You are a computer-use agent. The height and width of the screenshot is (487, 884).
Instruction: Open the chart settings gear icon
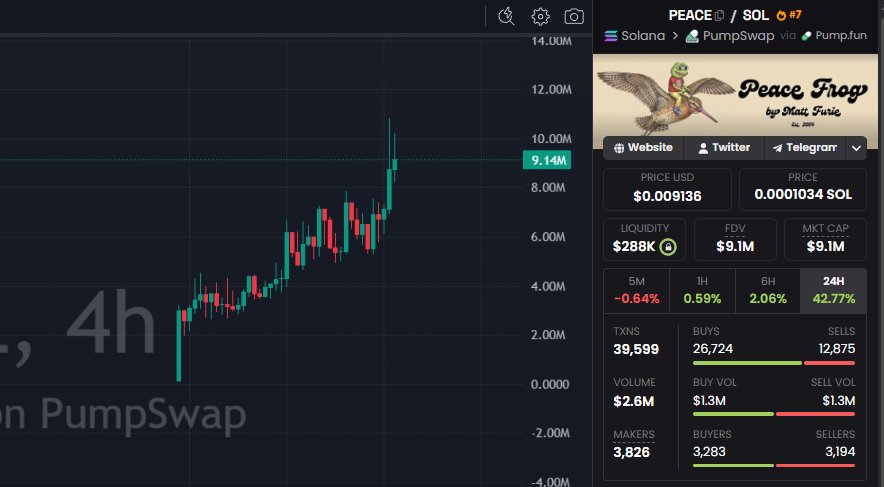click(540, 16)
